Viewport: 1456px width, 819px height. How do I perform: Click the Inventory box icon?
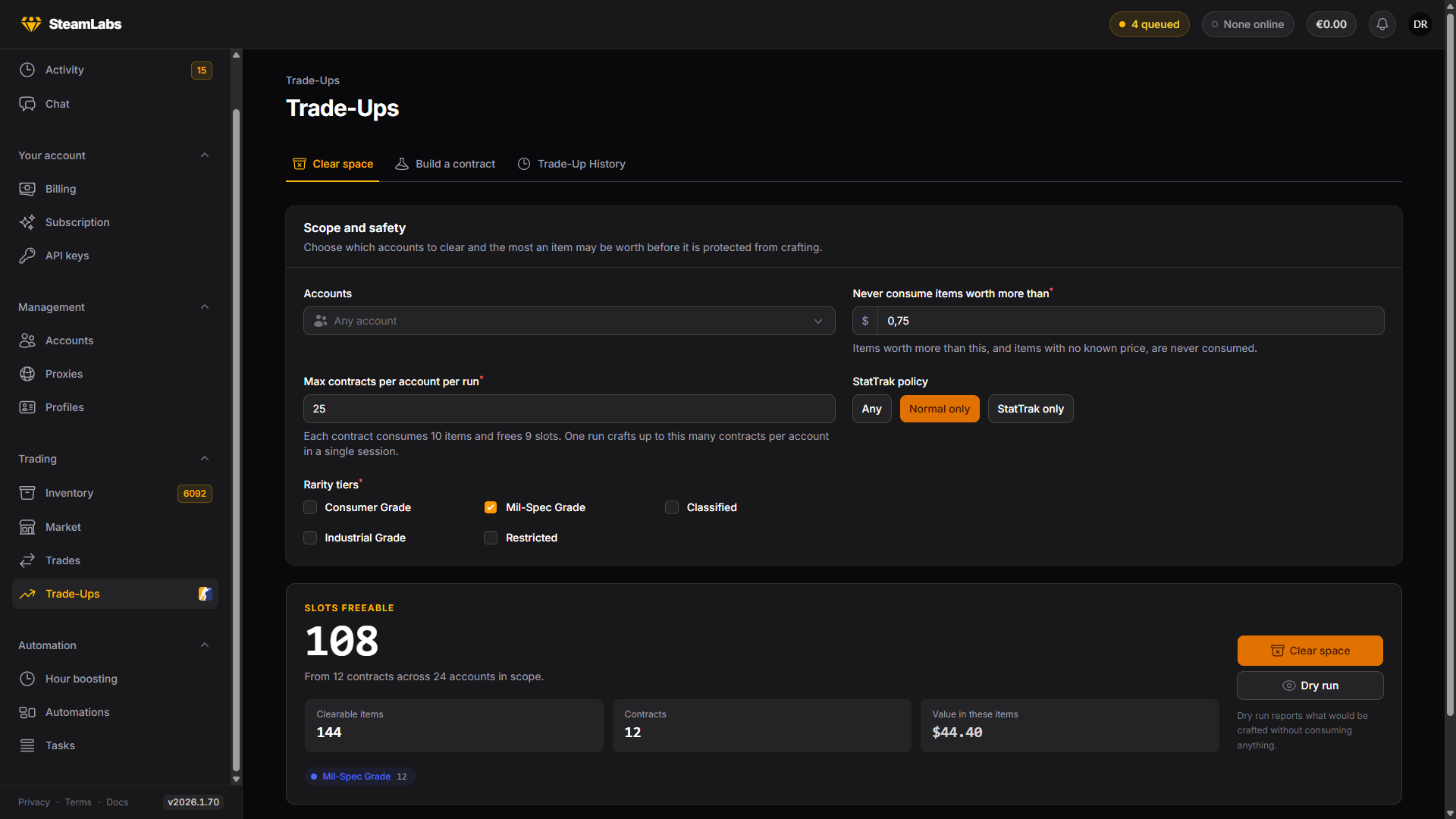[x=27, y=493]
